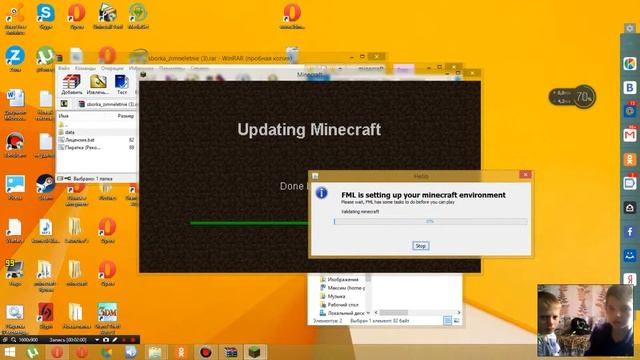Click the green Minecraft update progress bar
The width and height of the screenshot is (640, 360).
point(249,223)
